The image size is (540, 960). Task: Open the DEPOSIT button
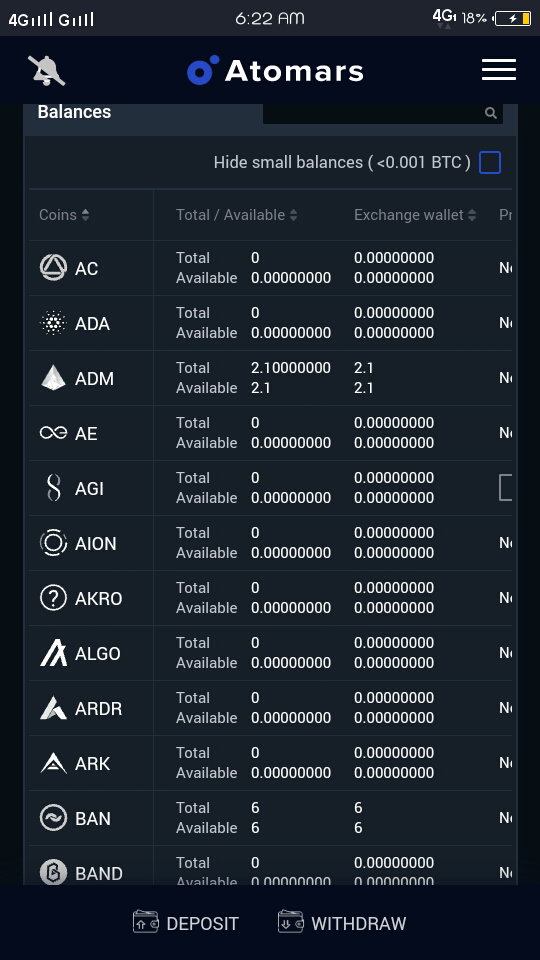tap(186, 923)
